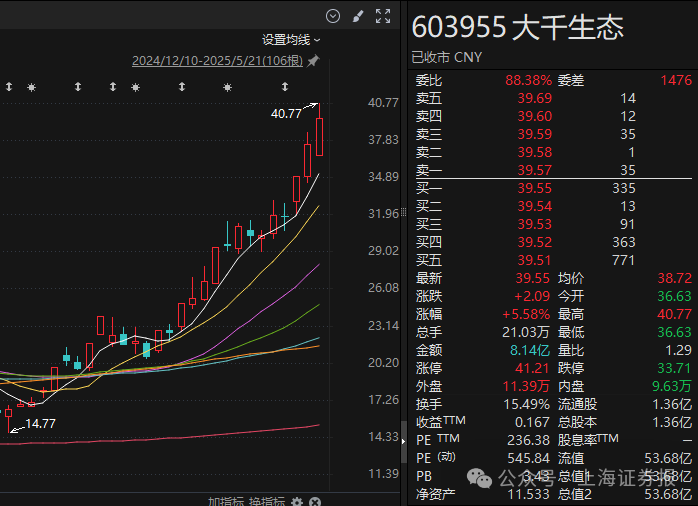Select the 卖五 price 39.69

coord(535,98)
